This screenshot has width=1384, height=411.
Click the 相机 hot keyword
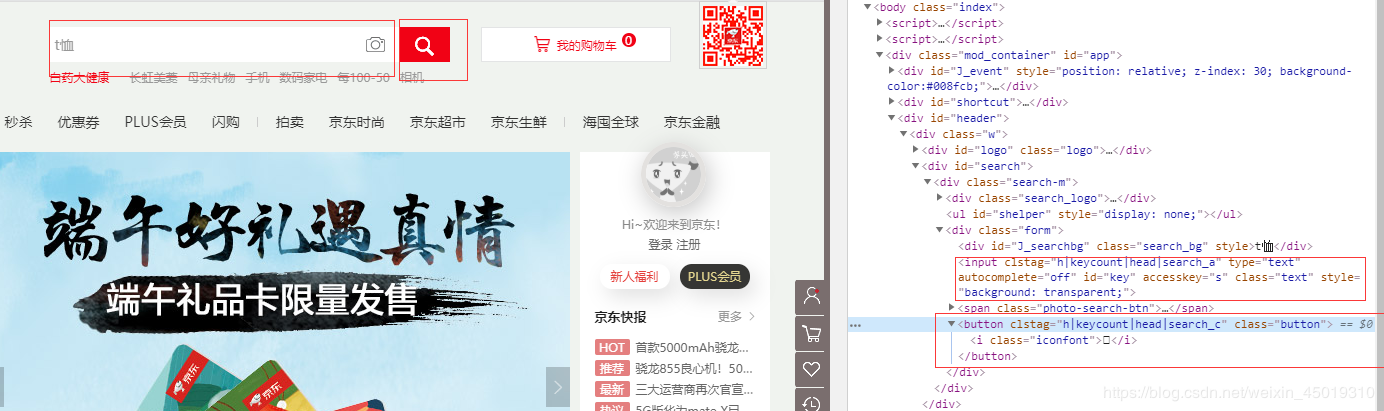(x=411, y=77)
